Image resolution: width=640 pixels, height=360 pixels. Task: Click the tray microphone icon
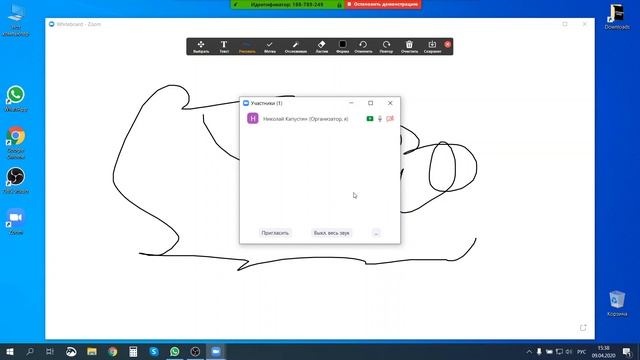[x=539, y=351]
